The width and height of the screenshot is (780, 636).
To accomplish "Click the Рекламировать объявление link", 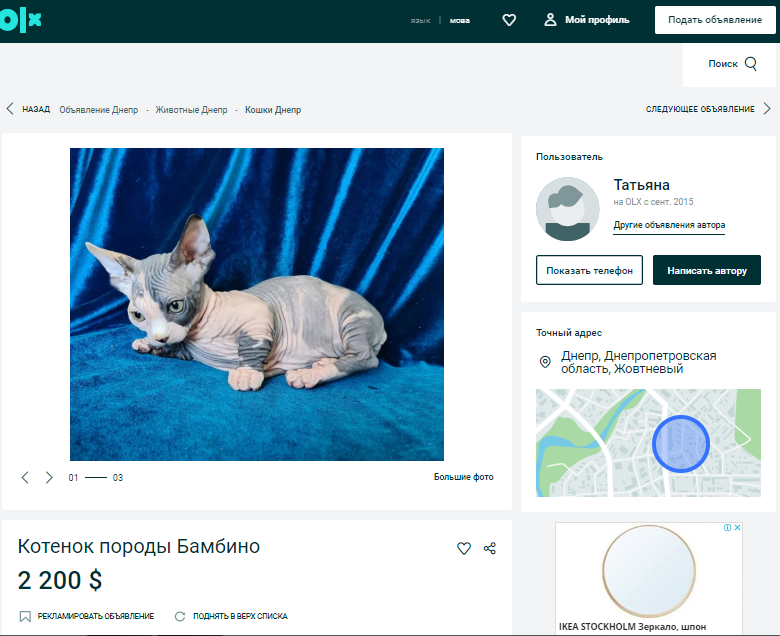I will tap(95, 616).
